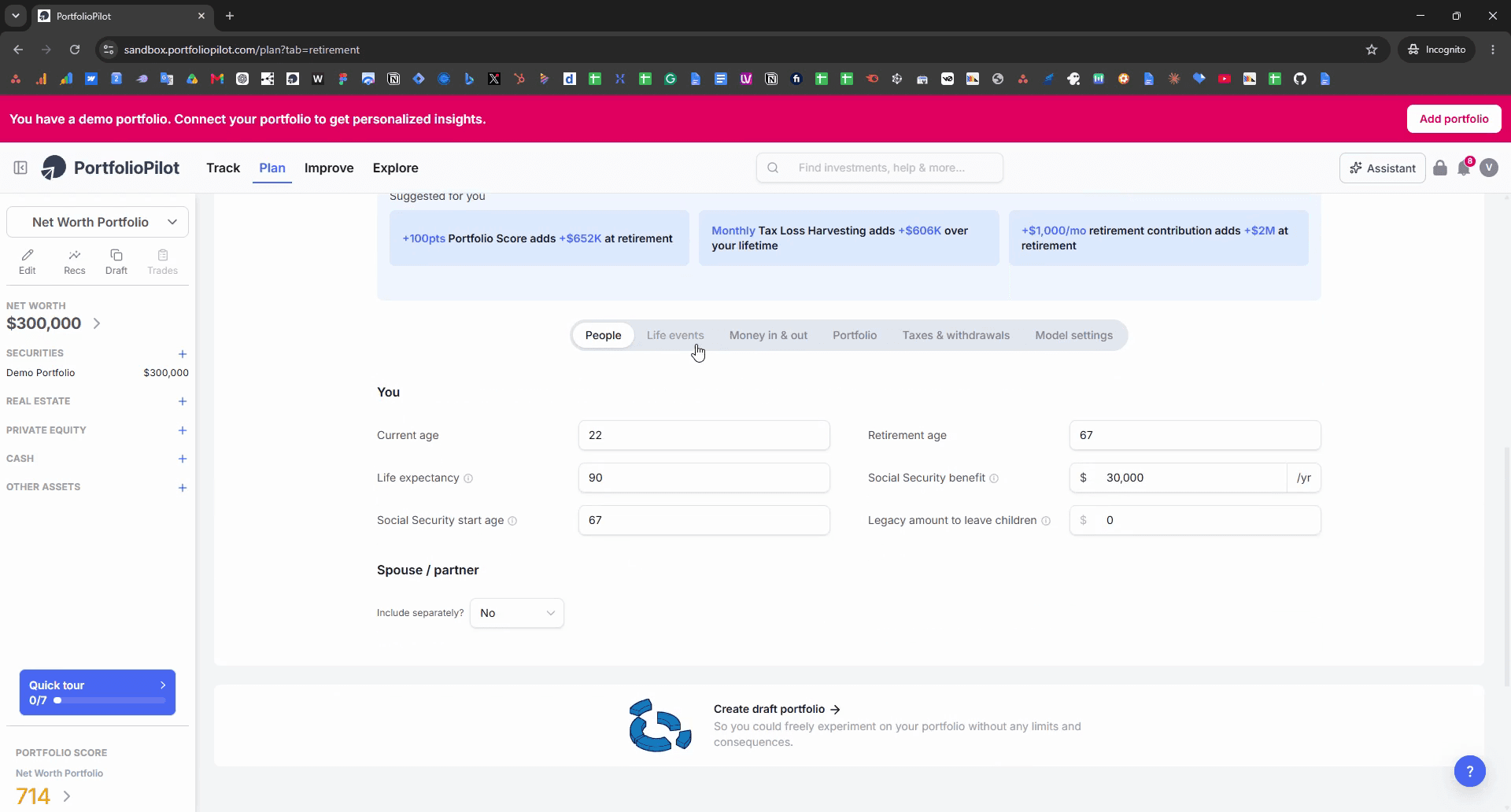This screenshot has height=812, width=1511.
Task: Open the Assistant button
Action: coord(1383,168)
